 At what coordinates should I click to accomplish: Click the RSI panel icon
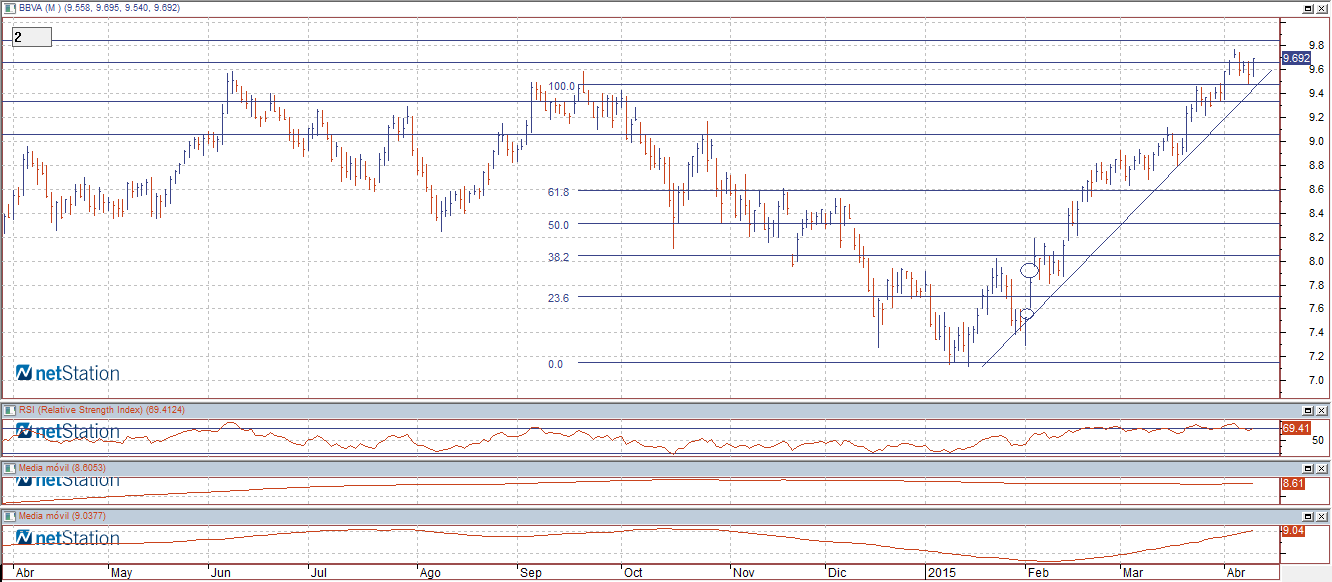coord(10,410)
